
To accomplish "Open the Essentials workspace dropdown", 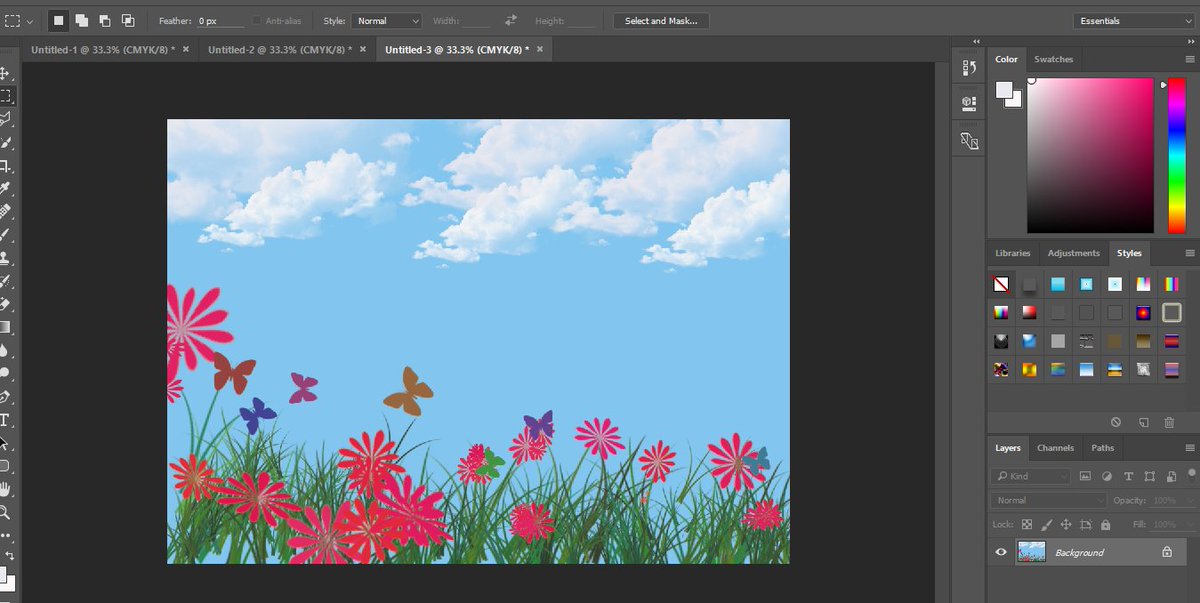I will 1133,20.
